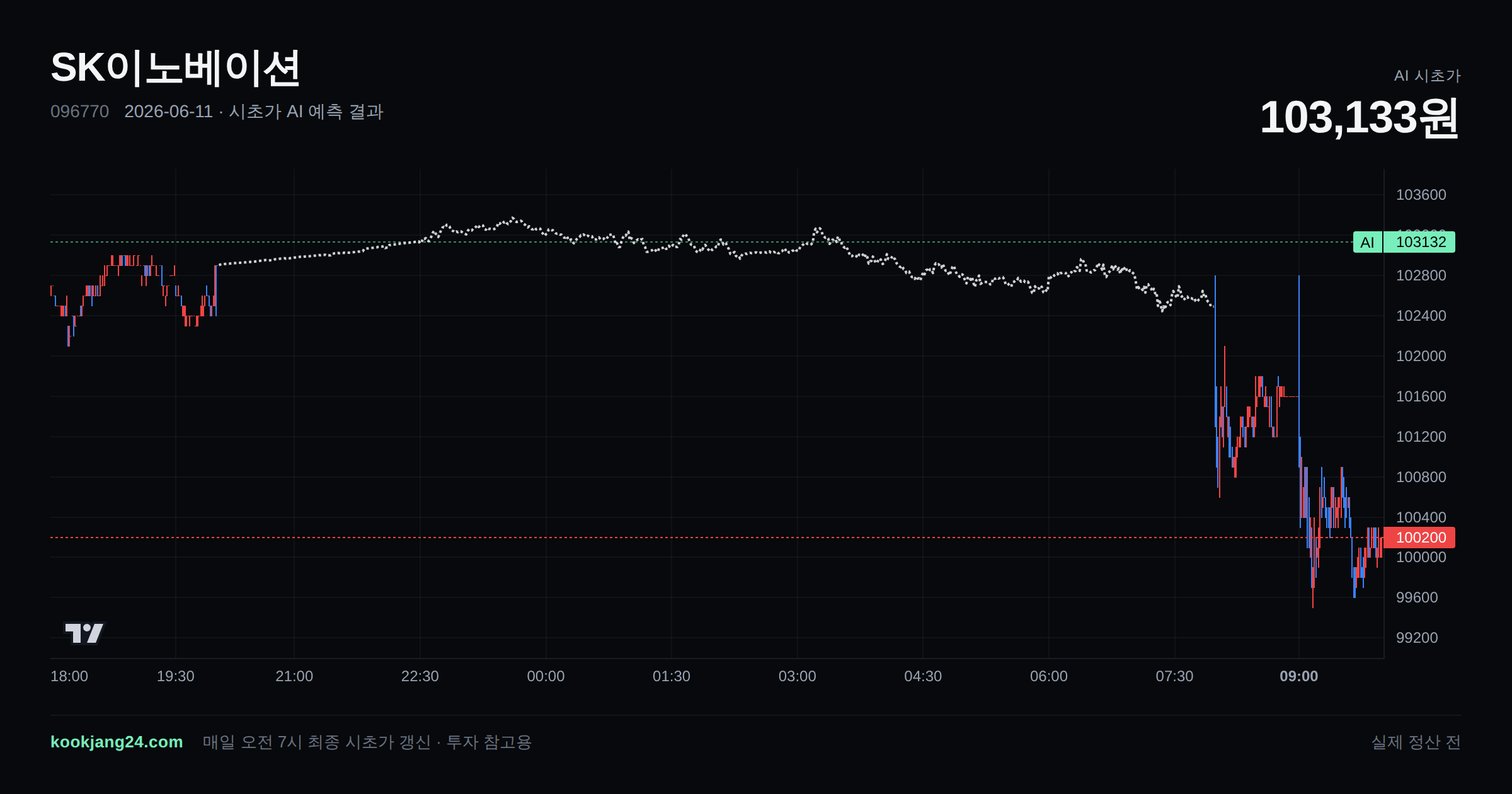Click the 2026-06-11 시초가 AI 예측 결과 subtitle

coord(254,112)
